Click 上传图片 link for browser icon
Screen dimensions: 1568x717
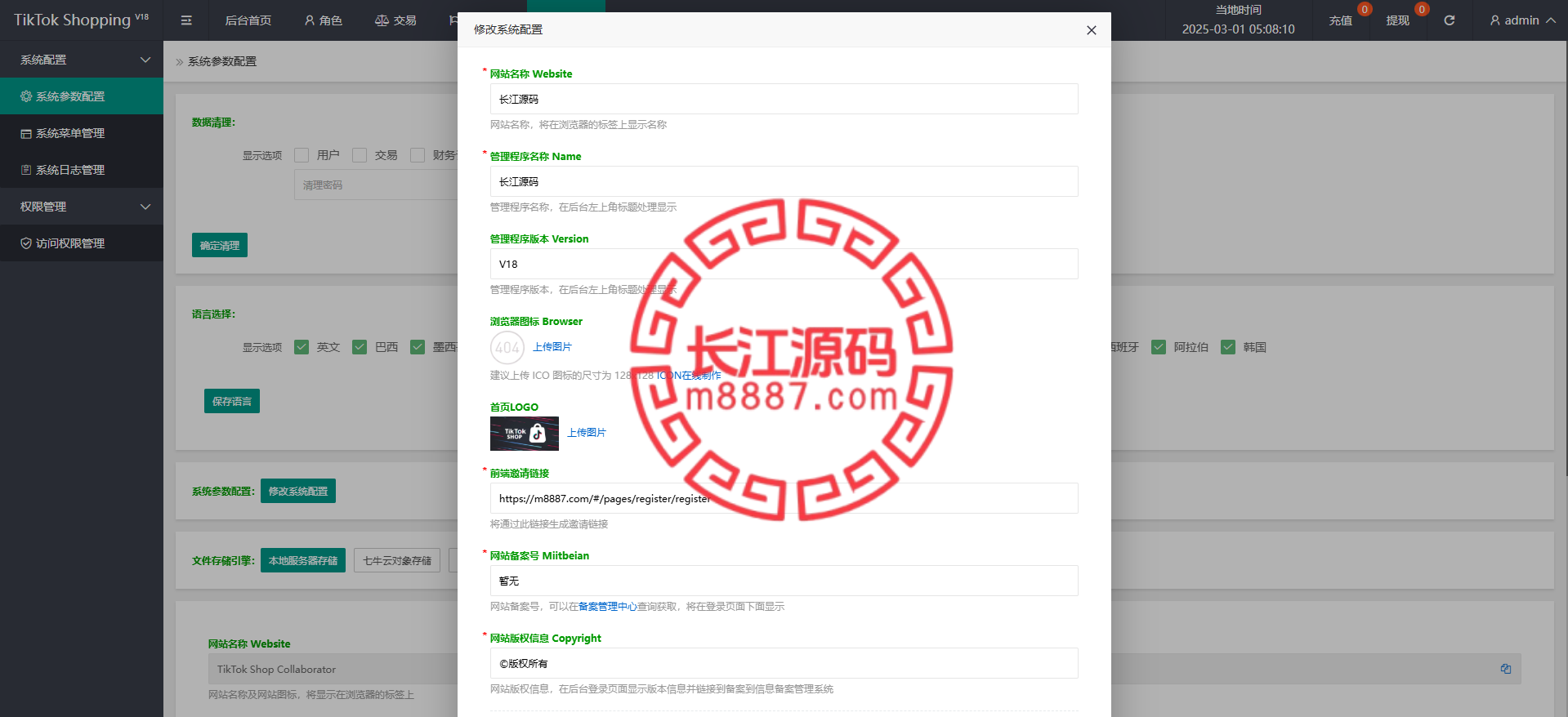click(552, 347)
